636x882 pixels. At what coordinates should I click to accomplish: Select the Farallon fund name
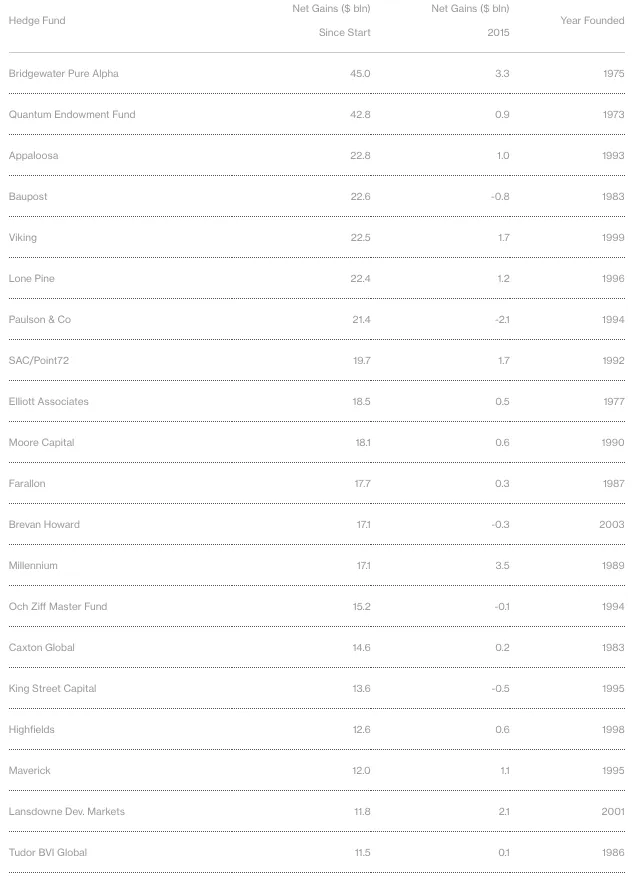click(27, 484)
